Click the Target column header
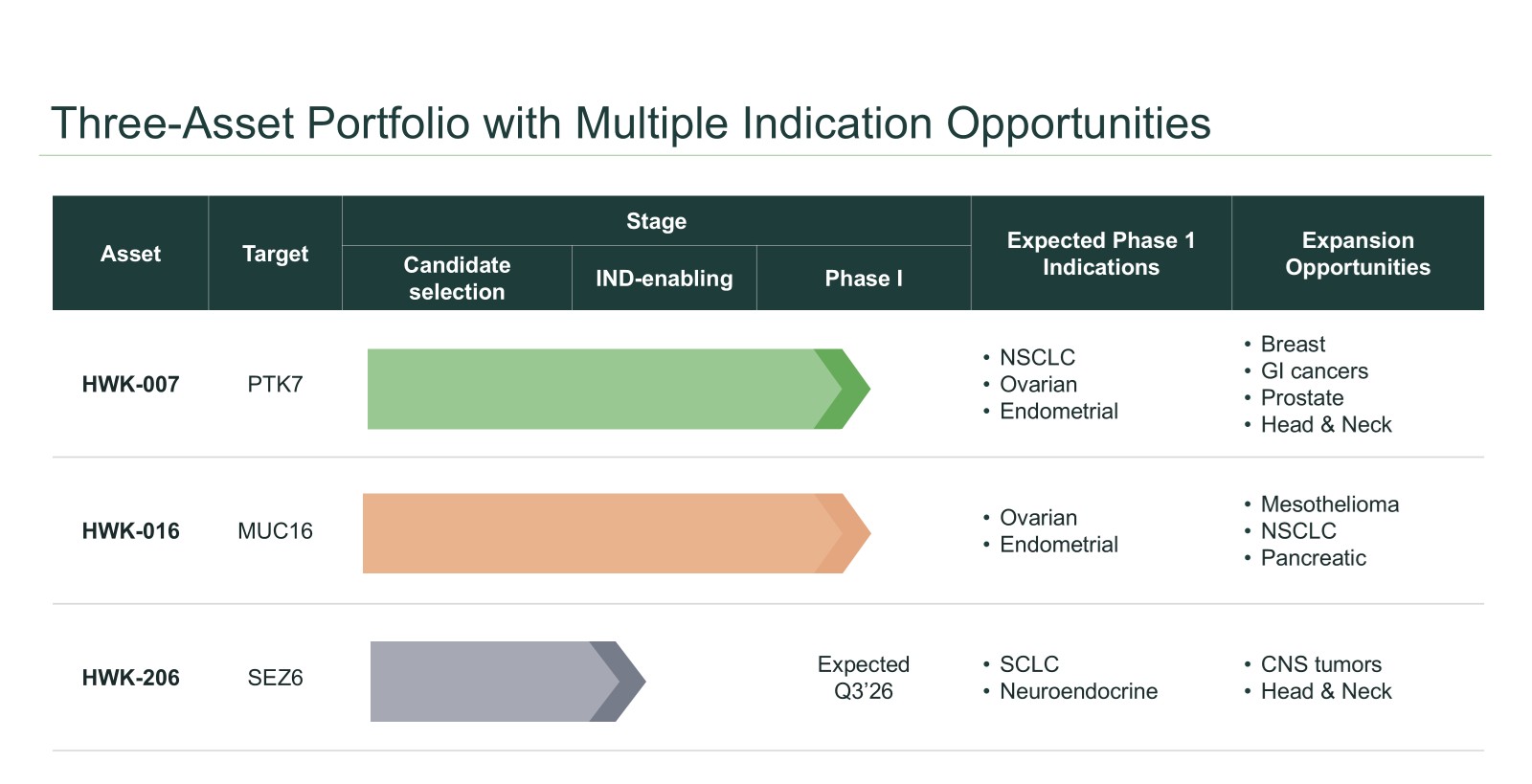The image size is (1532, 784). tap(275, 254)
